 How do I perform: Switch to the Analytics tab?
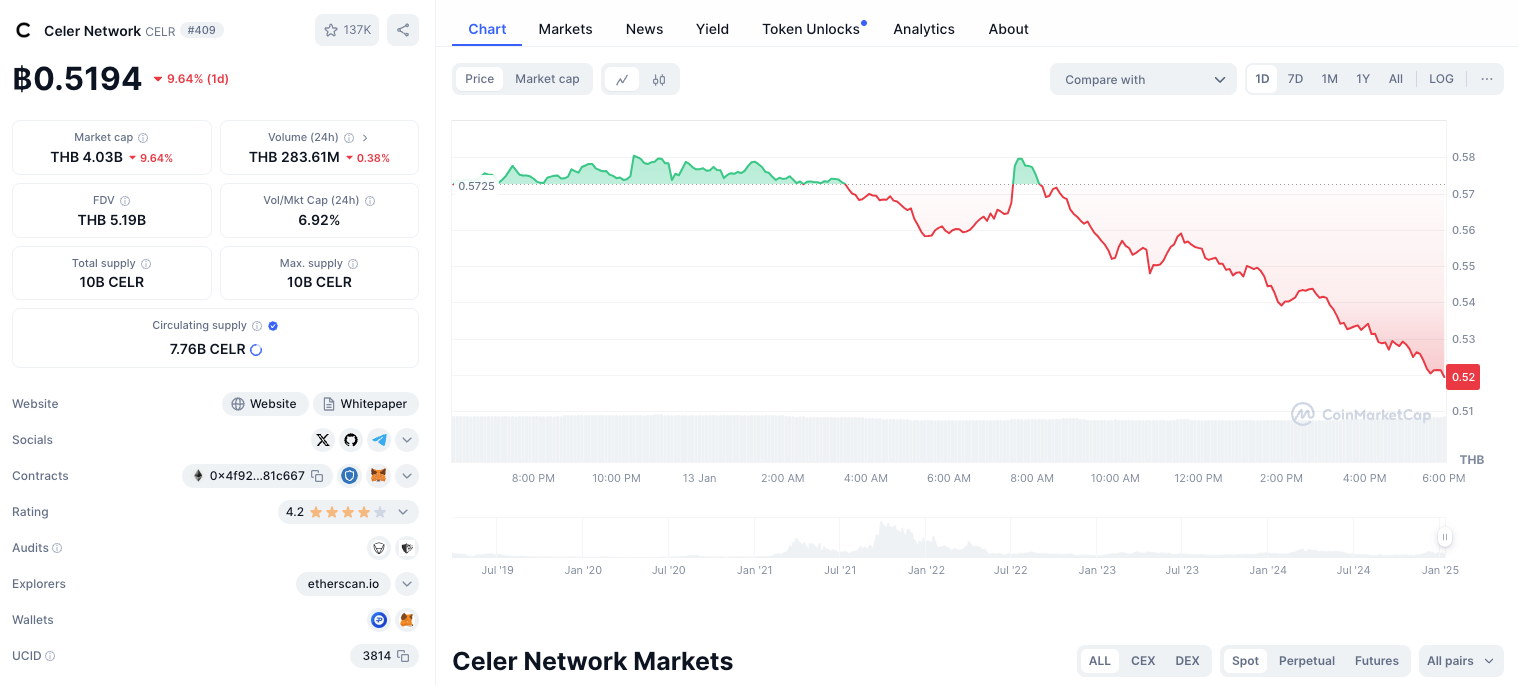pos(924,29)
